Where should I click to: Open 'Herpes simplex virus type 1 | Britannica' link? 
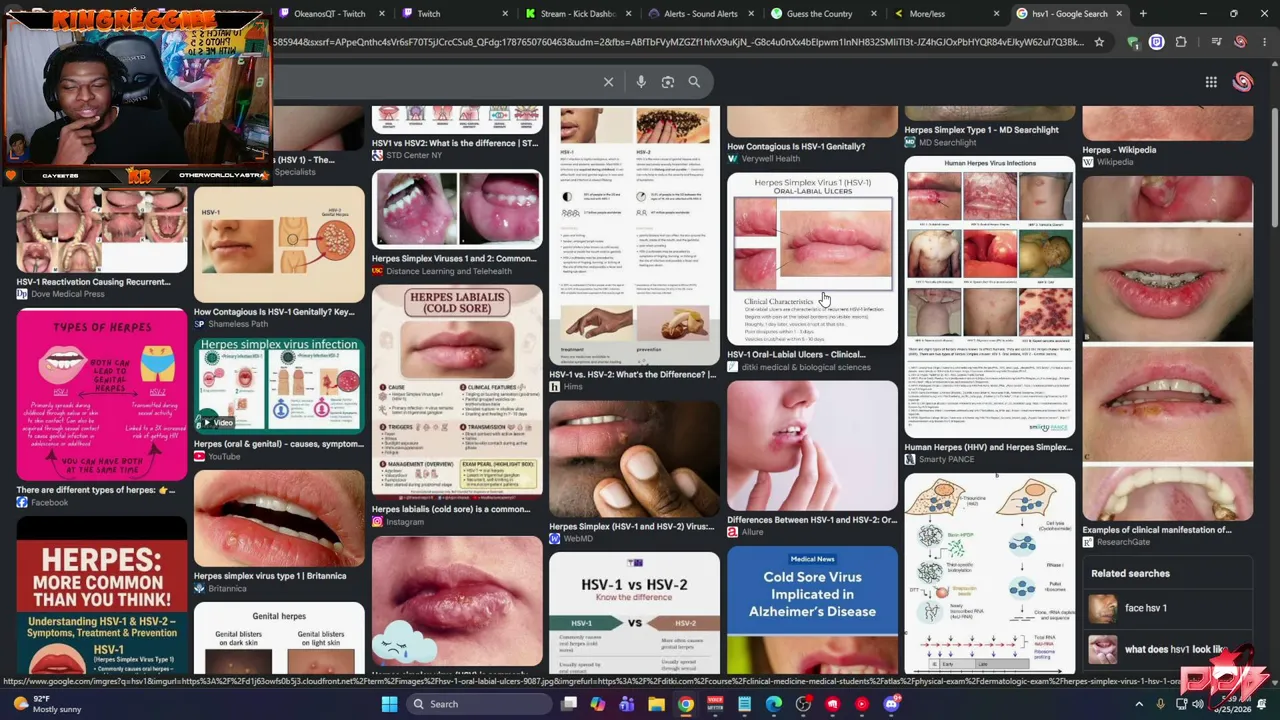pos(270,576)
